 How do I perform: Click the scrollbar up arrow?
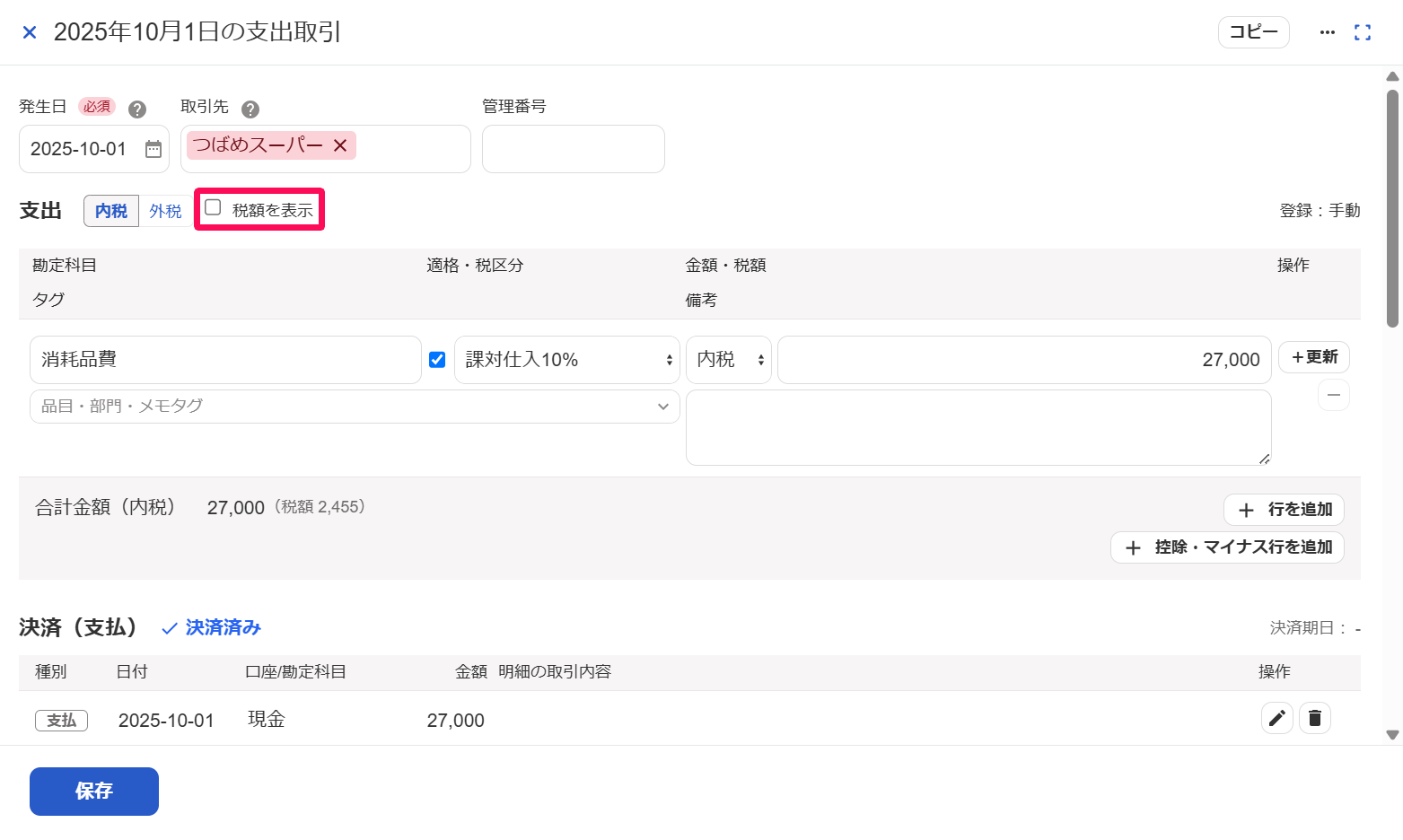[x=1393, y=76]
